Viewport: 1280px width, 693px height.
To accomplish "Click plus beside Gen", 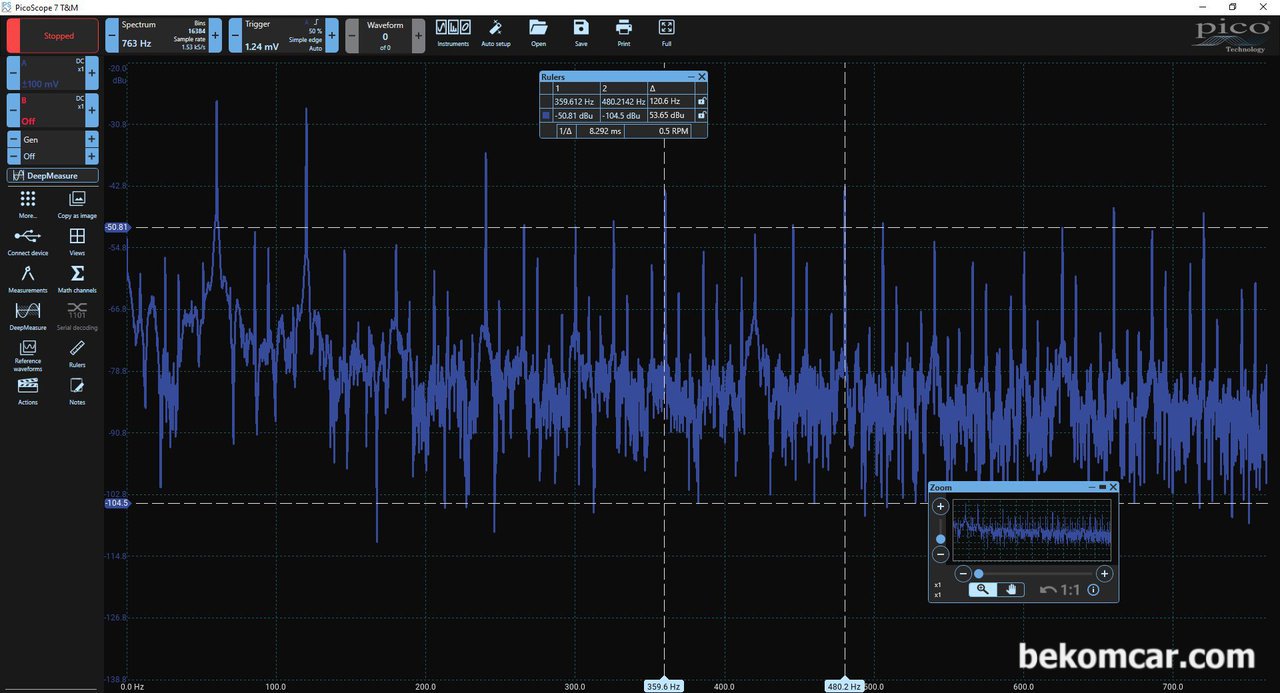I will pos(92,140).
